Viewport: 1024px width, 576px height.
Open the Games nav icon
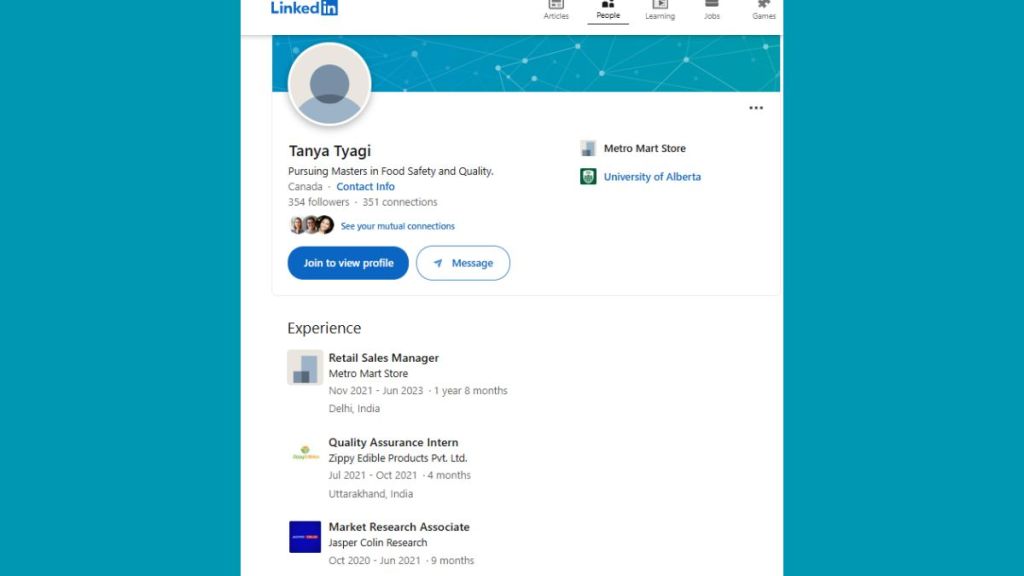(764, 9)
